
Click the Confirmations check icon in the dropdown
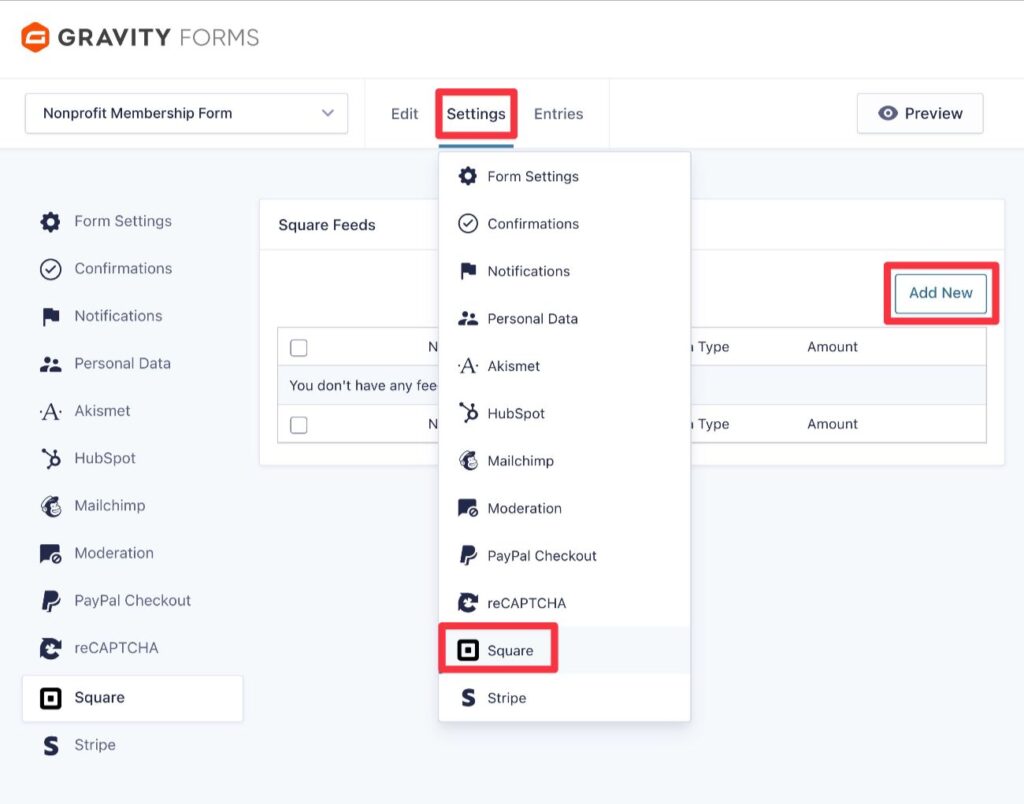(468, 223)
